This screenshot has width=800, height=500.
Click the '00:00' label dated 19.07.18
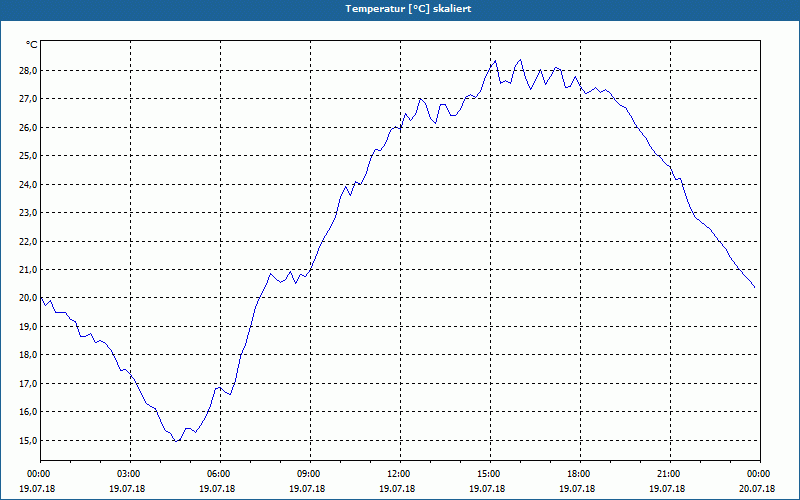coord(38,474)
